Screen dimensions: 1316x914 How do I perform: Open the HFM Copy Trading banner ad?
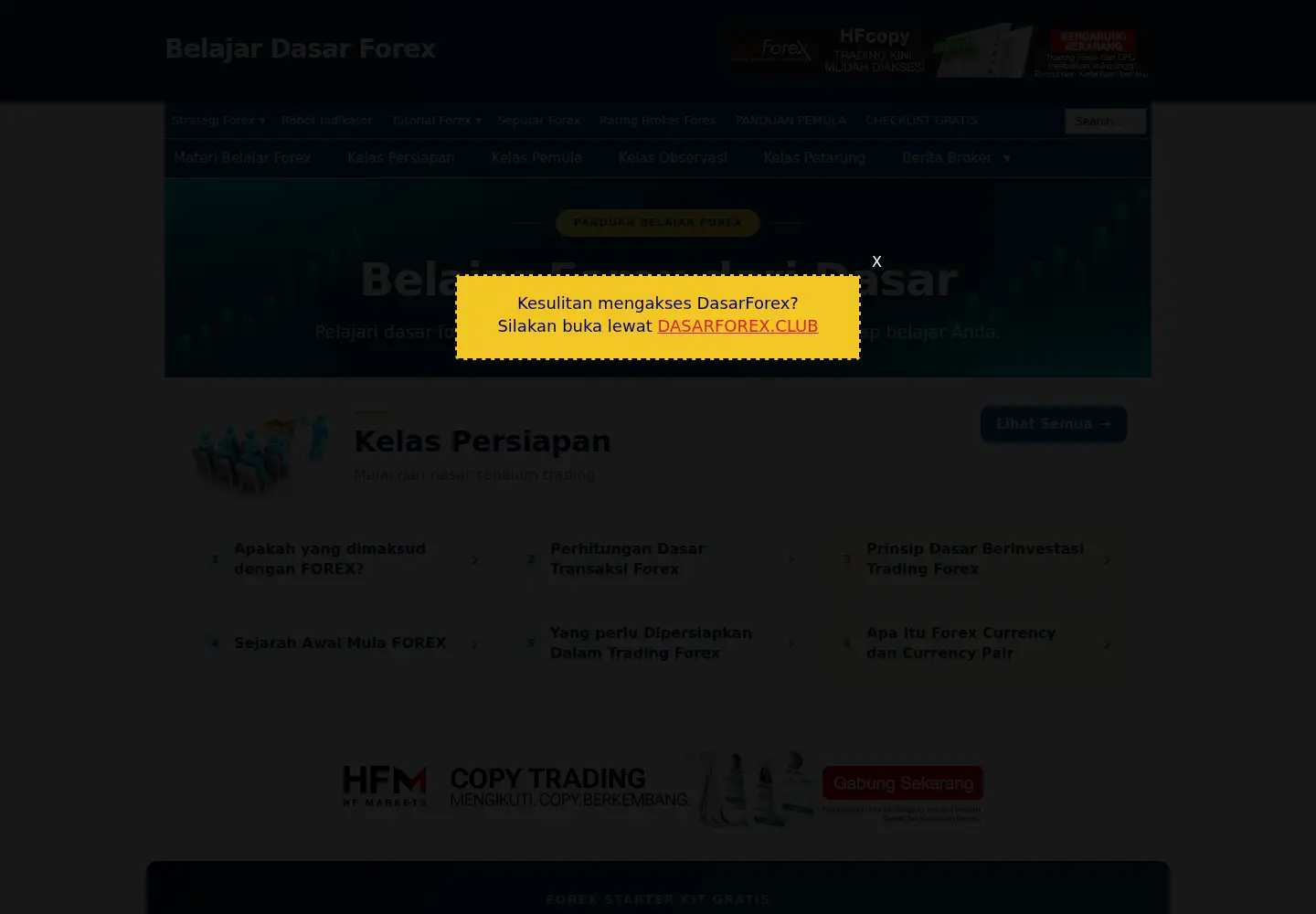[x=658, y=788]
